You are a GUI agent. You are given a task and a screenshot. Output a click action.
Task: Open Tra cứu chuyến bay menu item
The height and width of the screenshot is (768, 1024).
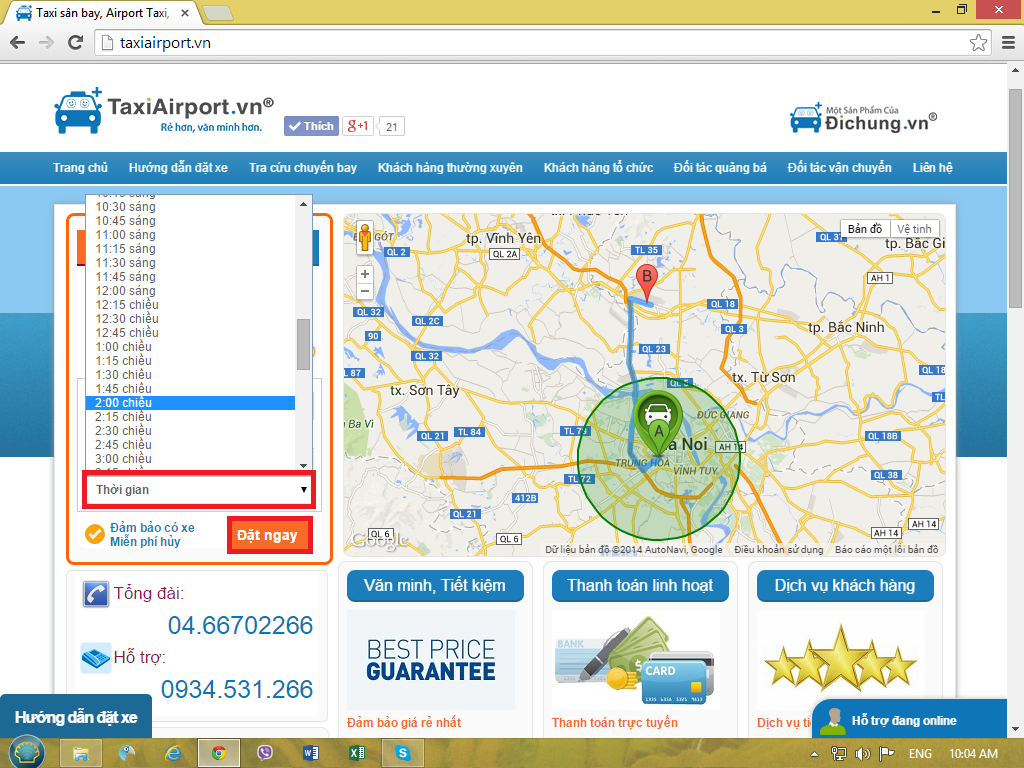[303, 168]
